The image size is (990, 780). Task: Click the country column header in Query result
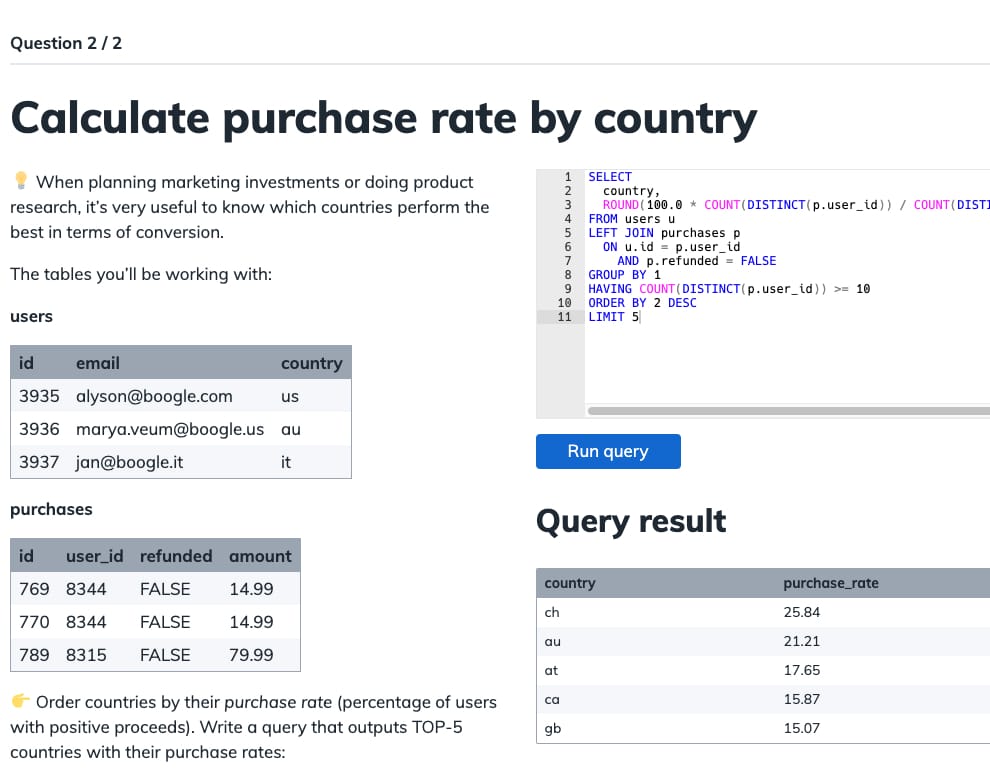pyautogui.click(x=569, y=583)
